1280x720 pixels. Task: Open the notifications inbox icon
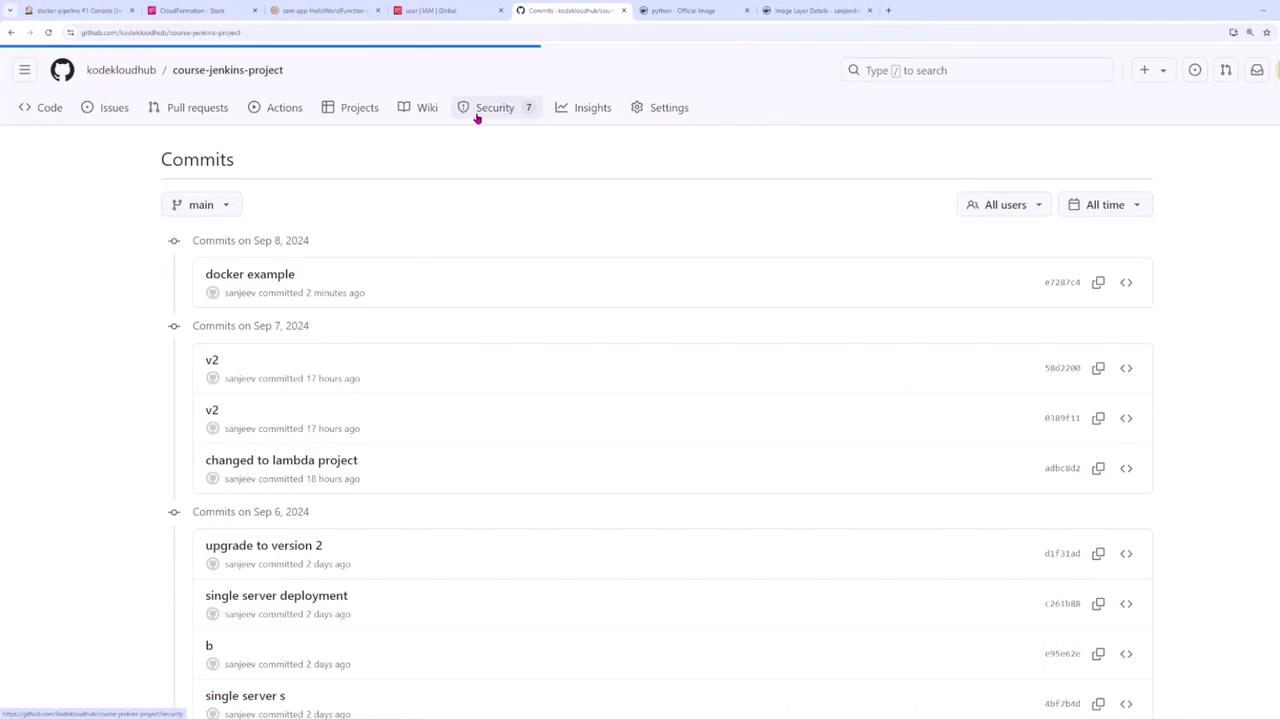pyautogui.click(x=1257, y=70)
